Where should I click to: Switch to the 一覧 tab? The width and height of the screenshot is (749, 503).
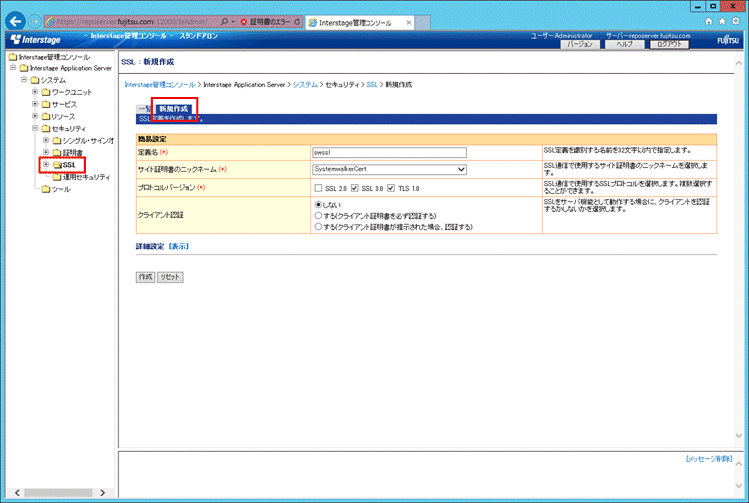[x=144, y=109]
